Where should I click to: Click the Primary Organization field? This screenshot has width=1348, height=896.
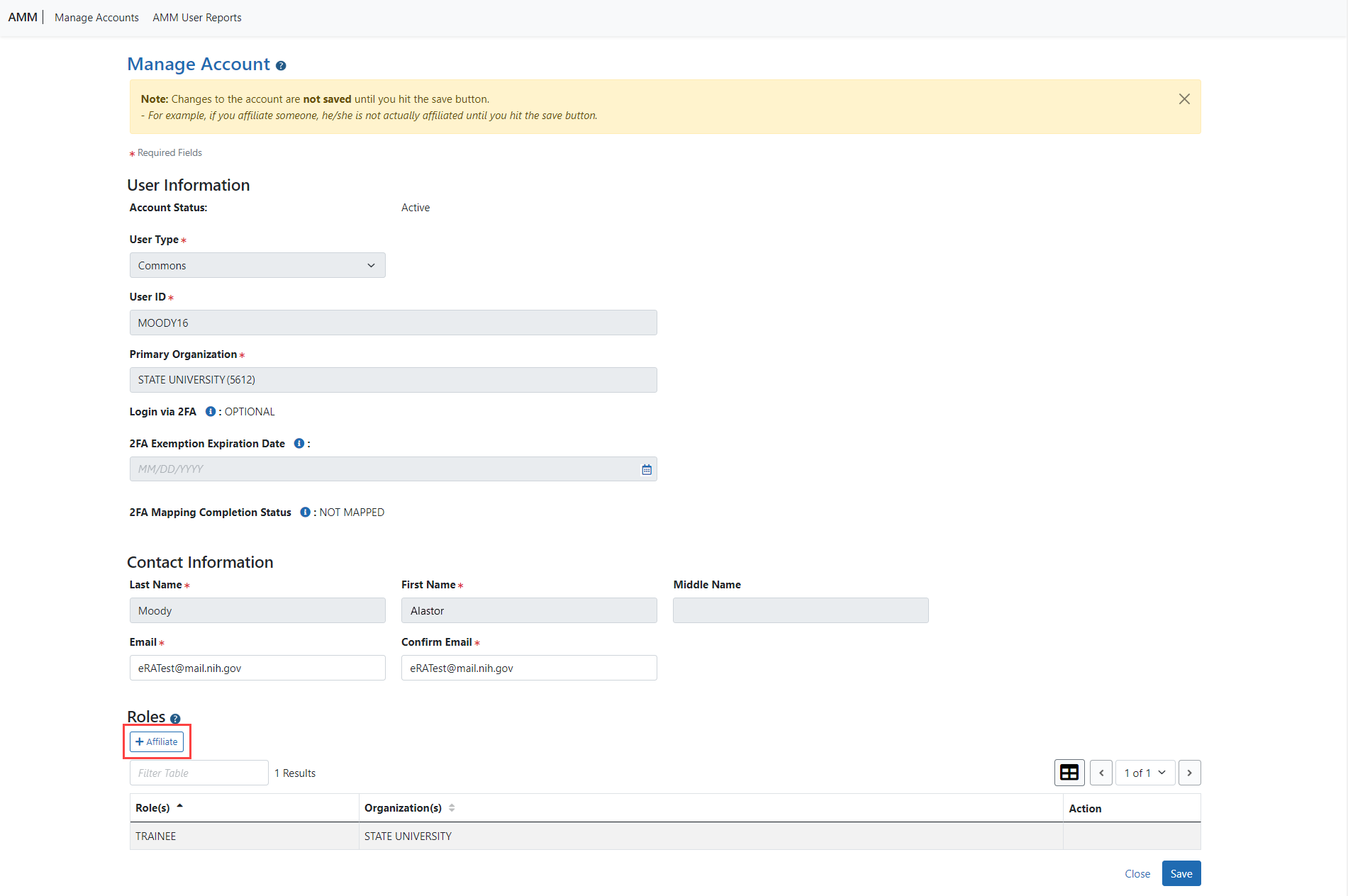[x=394, y=380]
